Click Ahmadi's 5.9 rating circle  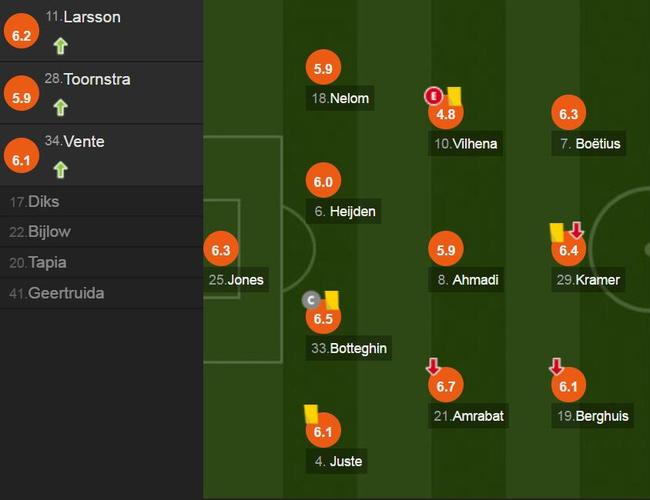tap(446, 249)
